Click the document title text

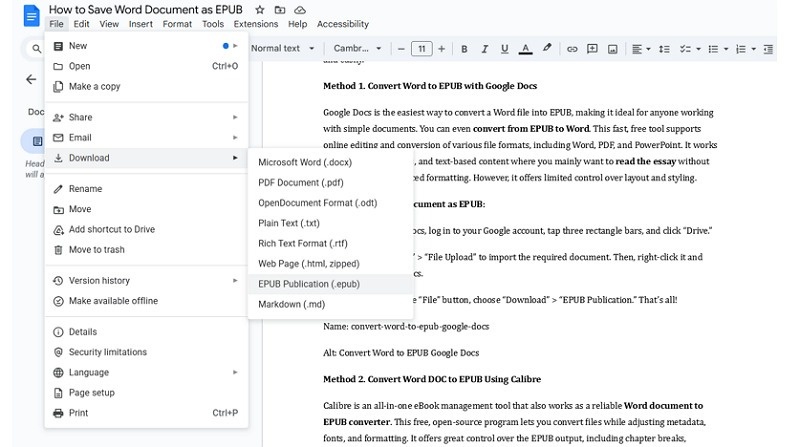tap(145, 10)
